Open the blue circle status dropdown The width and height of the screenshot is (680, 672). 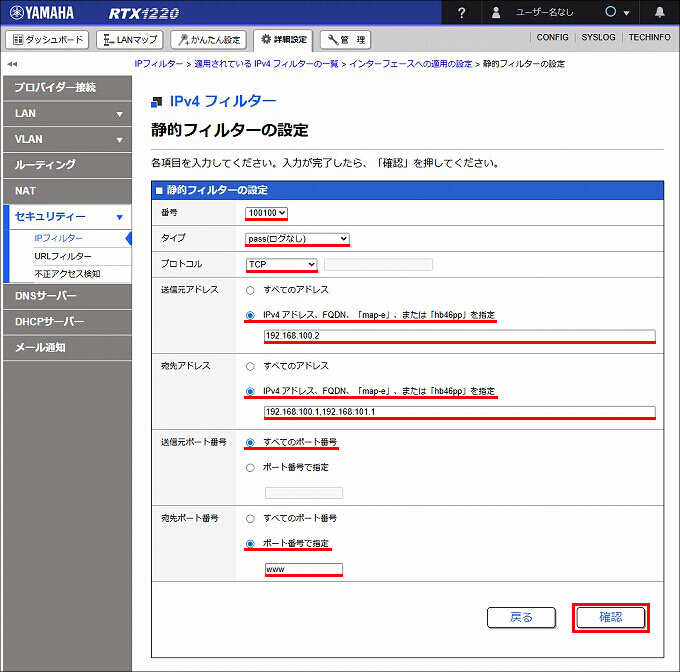coord(617,12)
